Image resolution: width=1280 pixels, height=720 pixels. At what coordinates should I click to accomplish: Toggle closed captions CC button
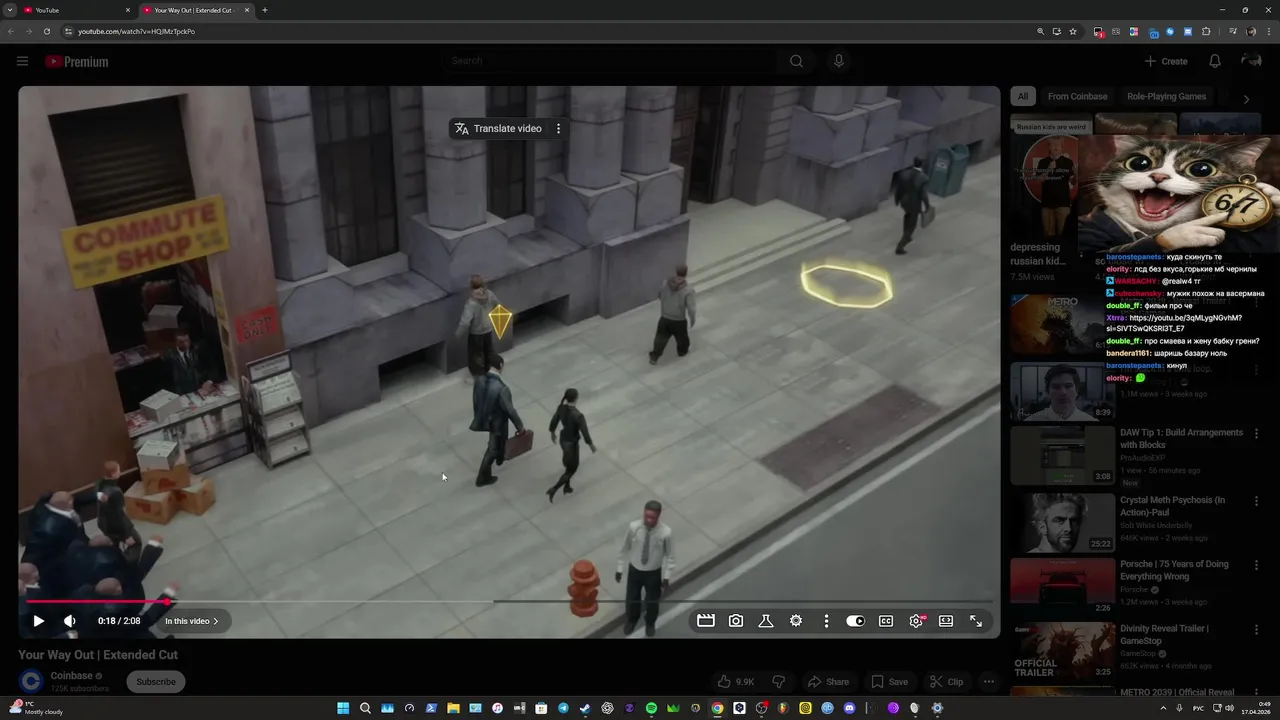coord(886,621)
